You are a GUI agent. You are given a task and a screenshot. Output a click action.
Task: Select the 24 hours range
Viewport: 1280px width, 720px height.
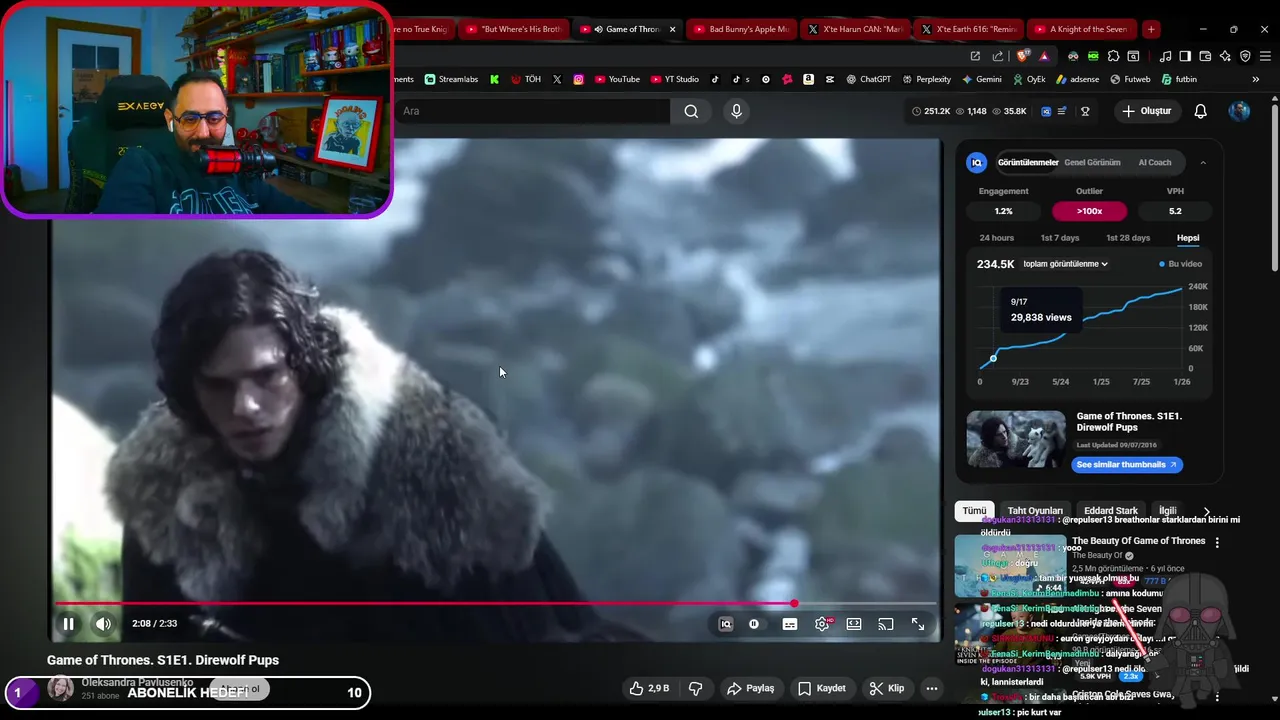(996, 238)
